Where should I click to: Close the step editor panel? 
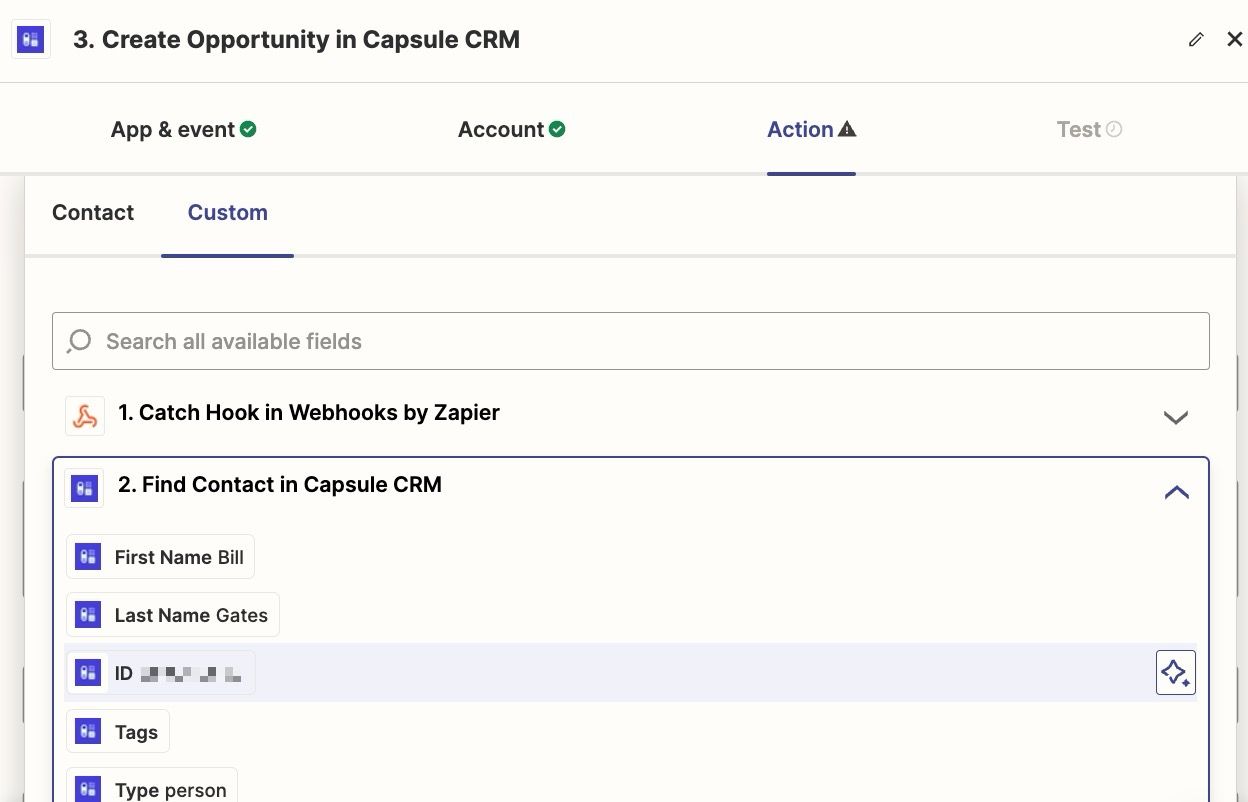[x=1235, y=40]
